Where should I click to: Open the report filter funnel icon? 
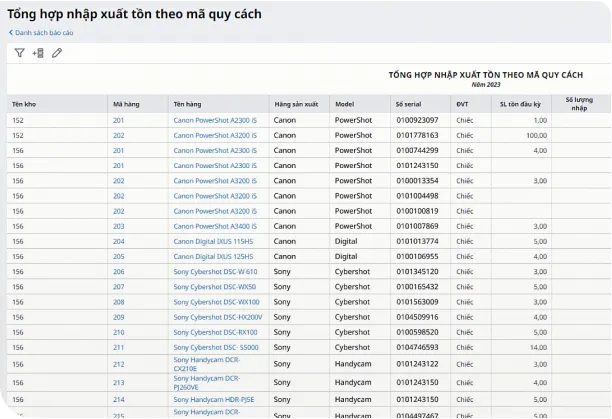click(19, 53)
